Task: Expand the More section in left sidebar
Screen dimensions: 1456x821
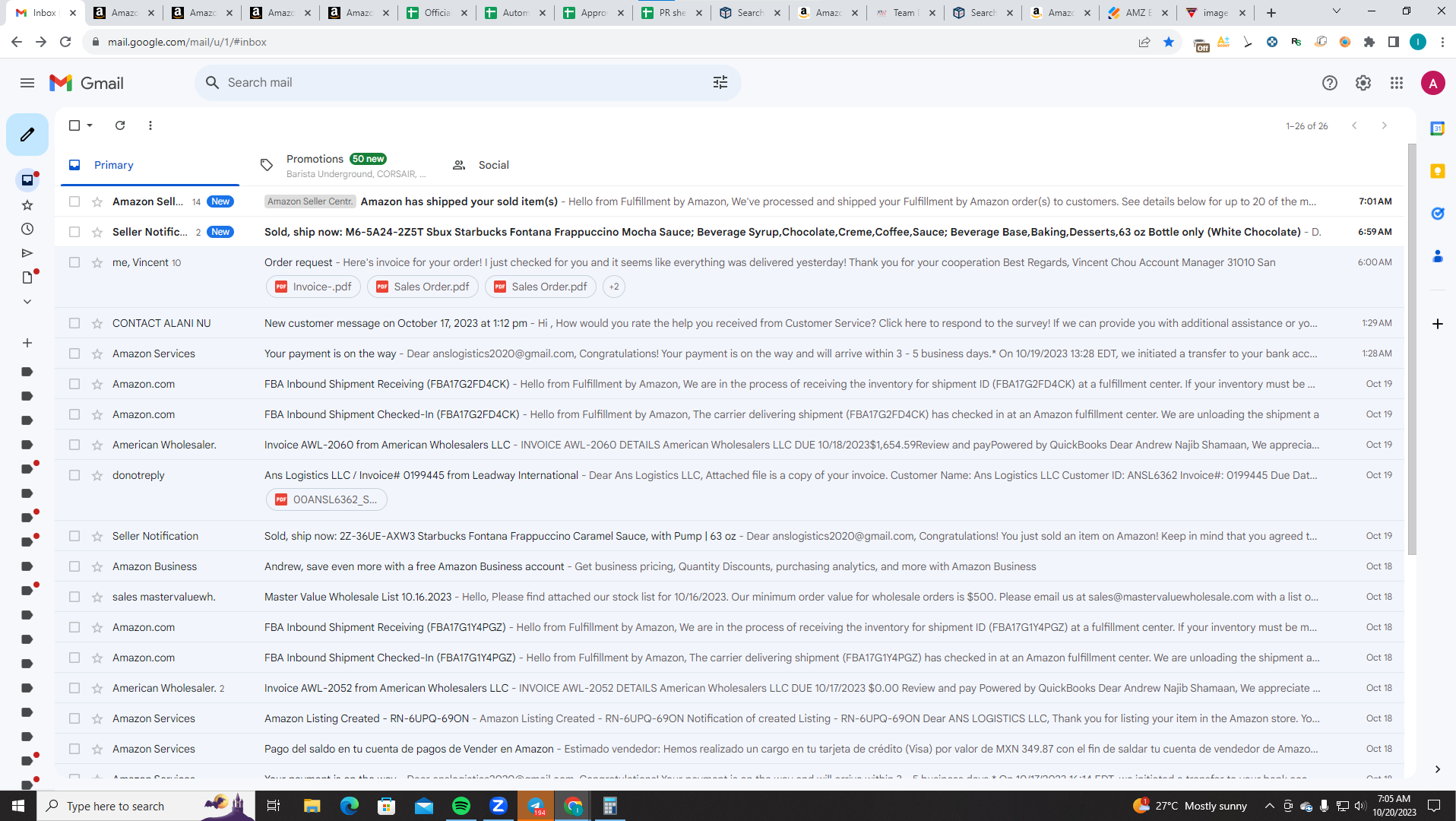Action: coord(27,302)
